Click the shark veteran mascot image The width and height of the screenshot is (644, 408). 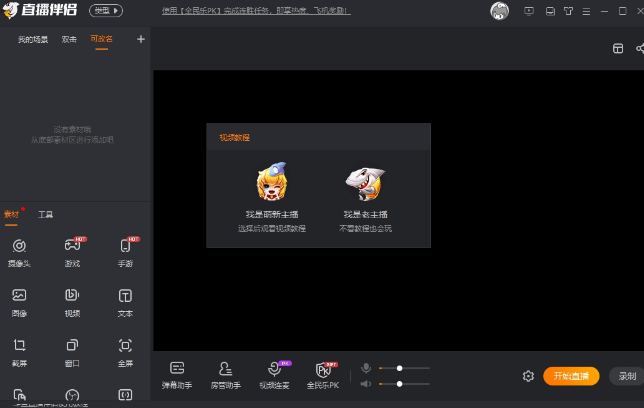tap(365, 183)
